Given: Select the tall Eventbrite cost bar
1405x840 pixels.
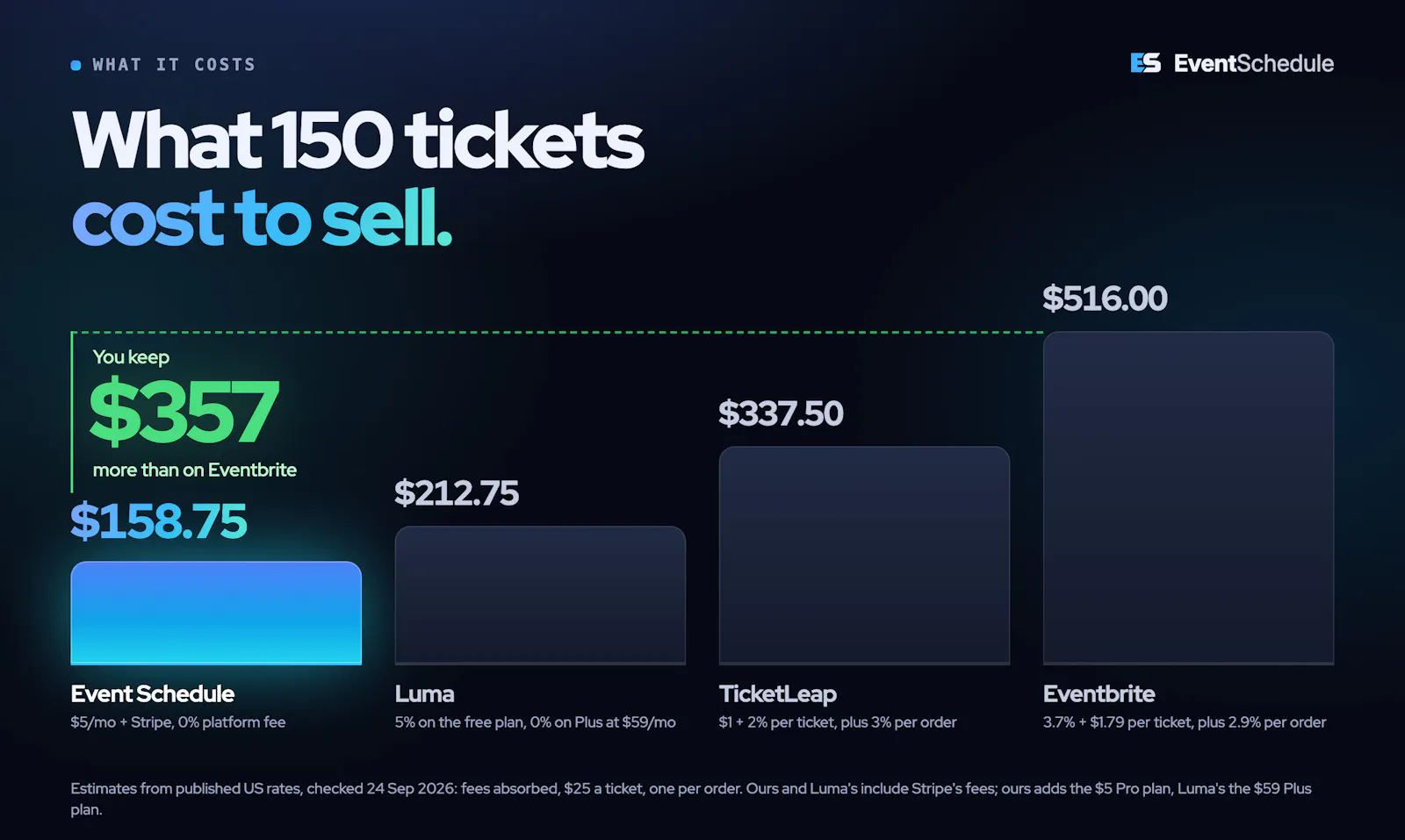Looking at the screenshot, I should click(1188, 498).
